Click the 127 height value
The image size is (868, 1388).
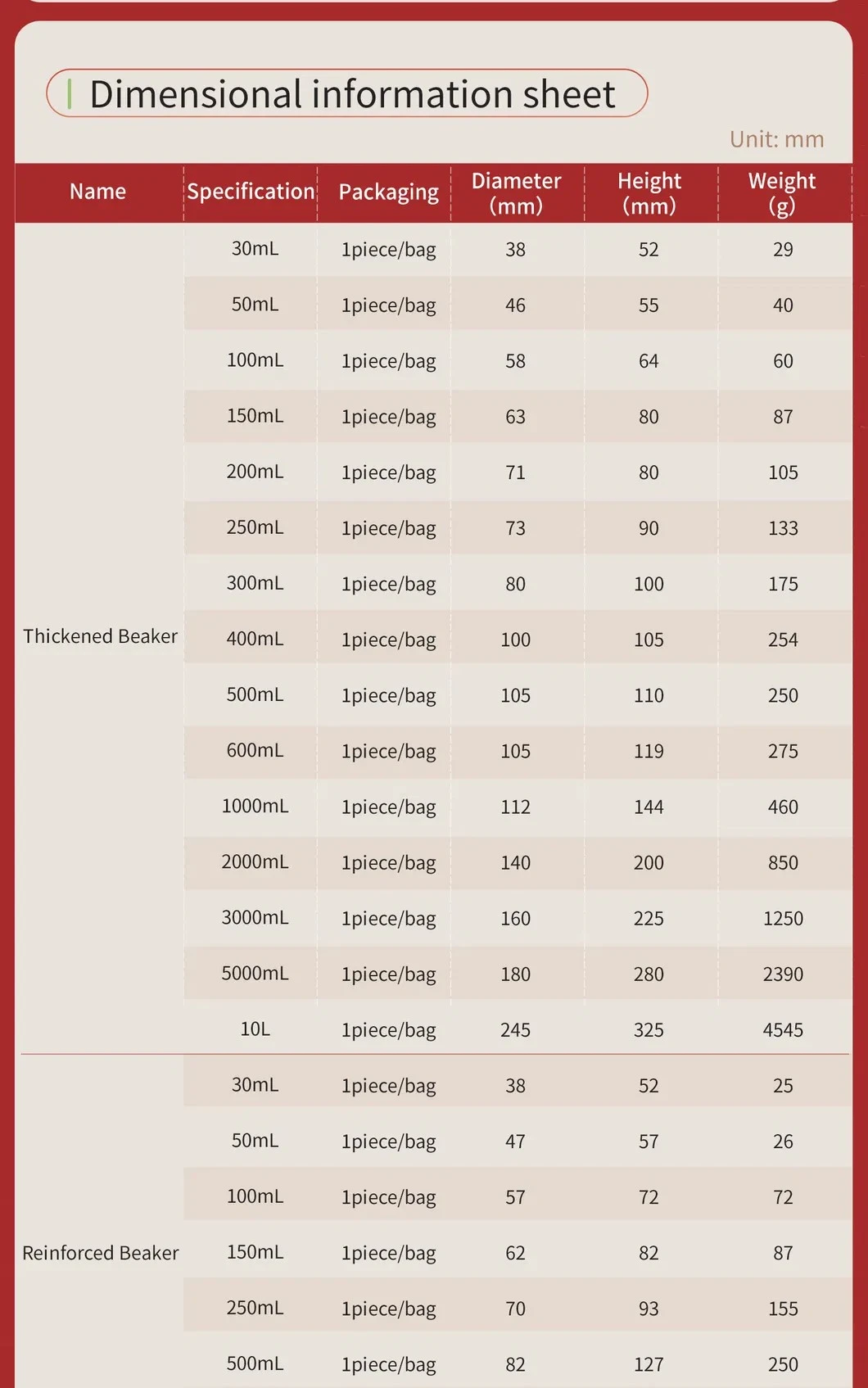click(649, 1364)
